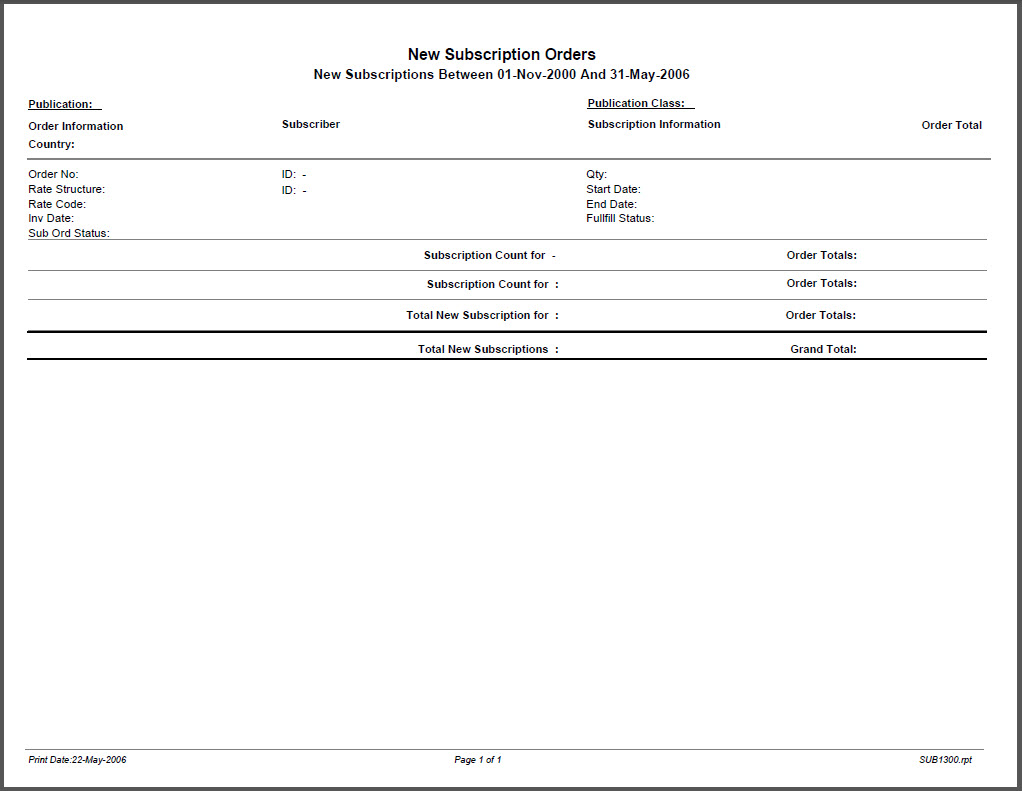Viewport: 1022px width, 791px height.
Task: Select the 'End Date:' label
Action: 611,205
